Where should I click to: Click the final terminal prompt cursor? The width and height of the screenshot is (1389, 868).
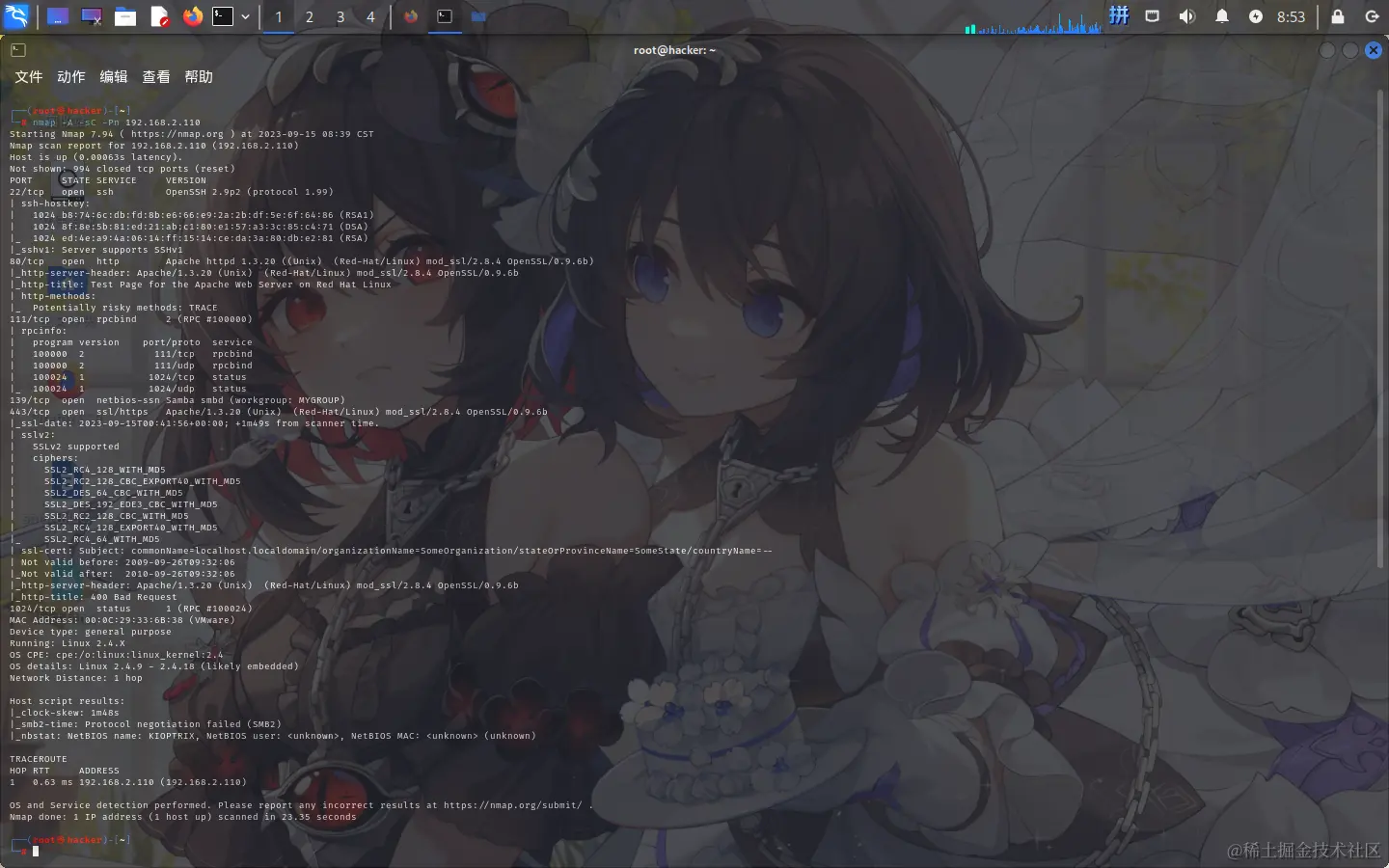click(x=36, y=852)
